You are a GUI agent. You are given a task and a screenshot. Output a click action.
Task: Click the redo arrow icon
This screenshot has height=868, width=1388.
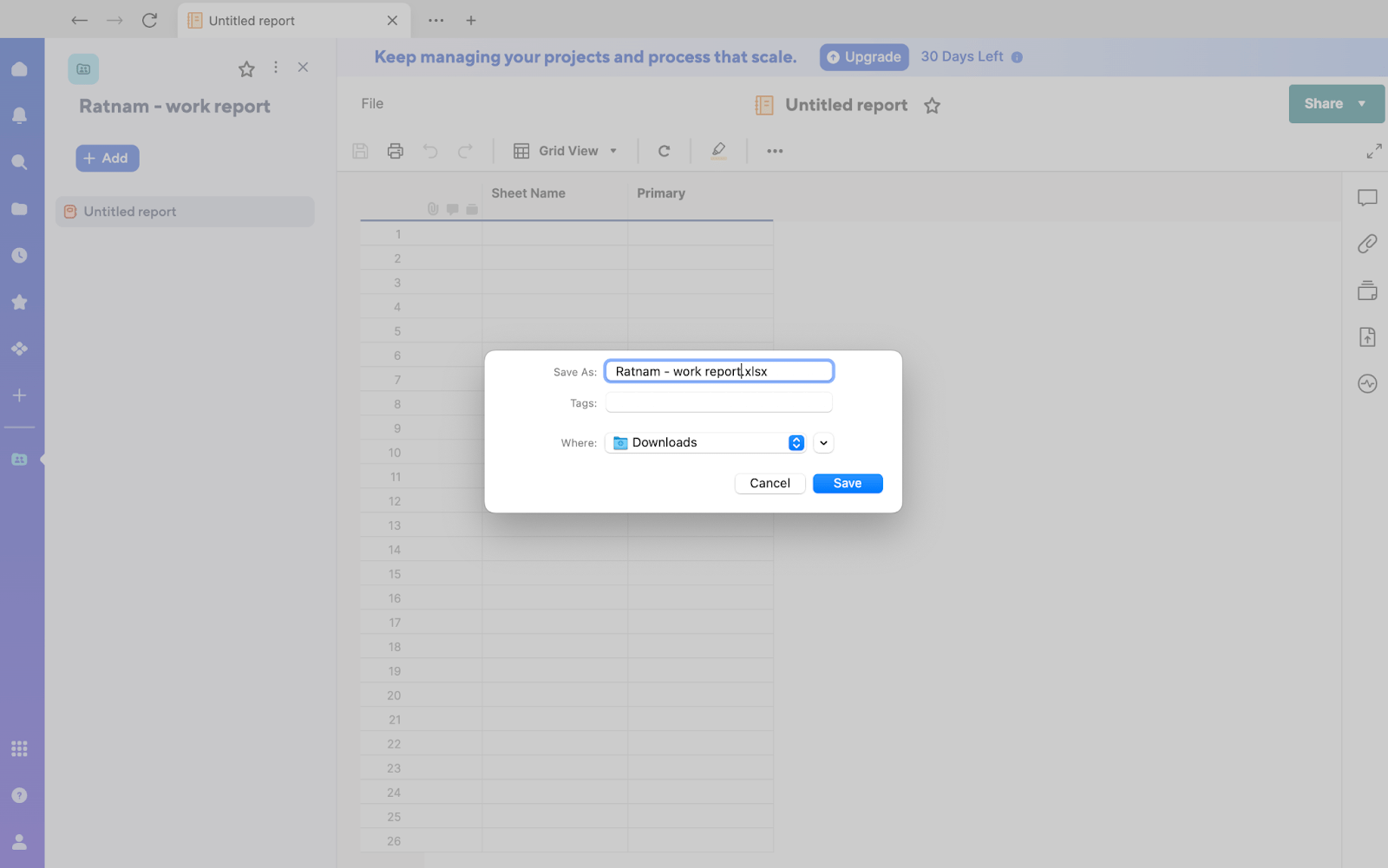(x=466, y=150)
